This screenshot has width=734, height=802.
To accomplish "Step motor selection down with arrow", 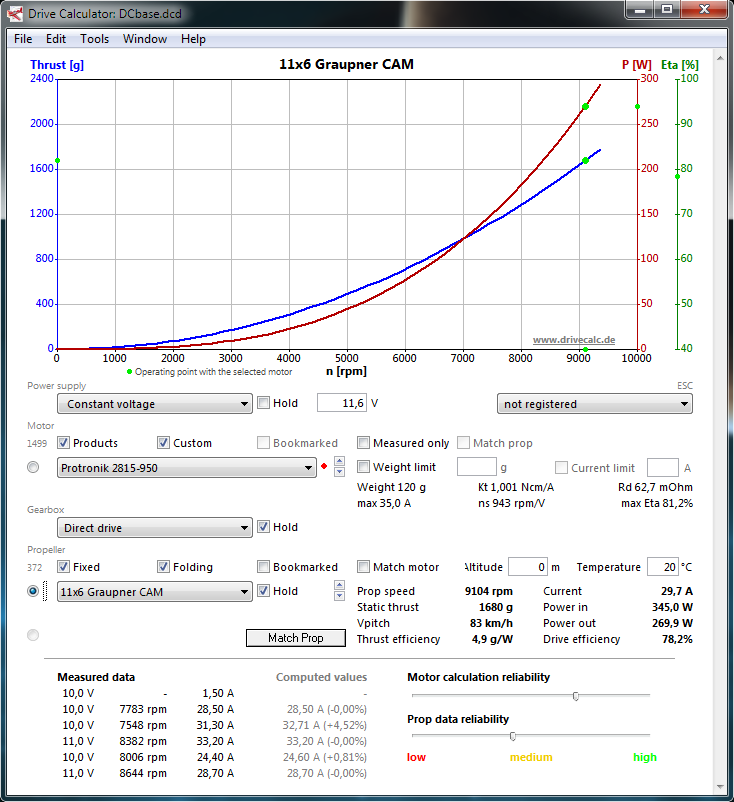I will coord(339,472).
